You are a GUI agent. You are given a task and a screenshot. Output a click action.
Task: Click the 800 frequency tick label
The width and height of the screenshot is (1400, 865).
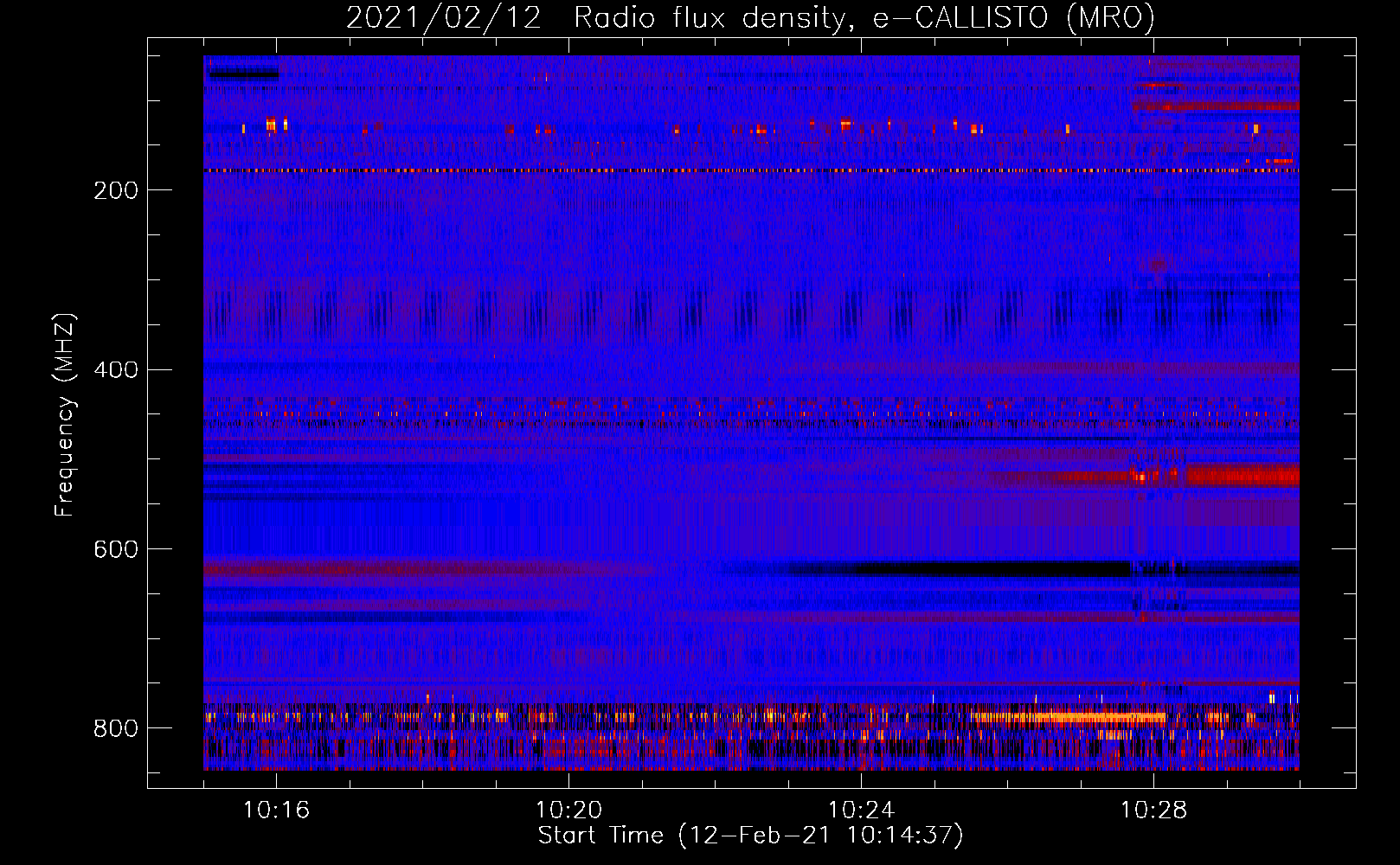pos(116,728)
